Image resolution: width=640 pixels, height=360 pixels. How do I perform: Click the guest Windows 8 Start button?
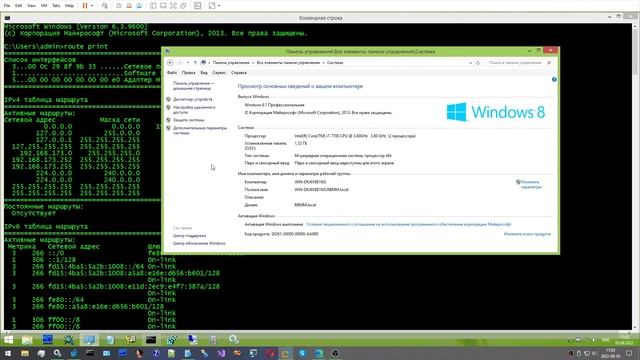(9, 340)
